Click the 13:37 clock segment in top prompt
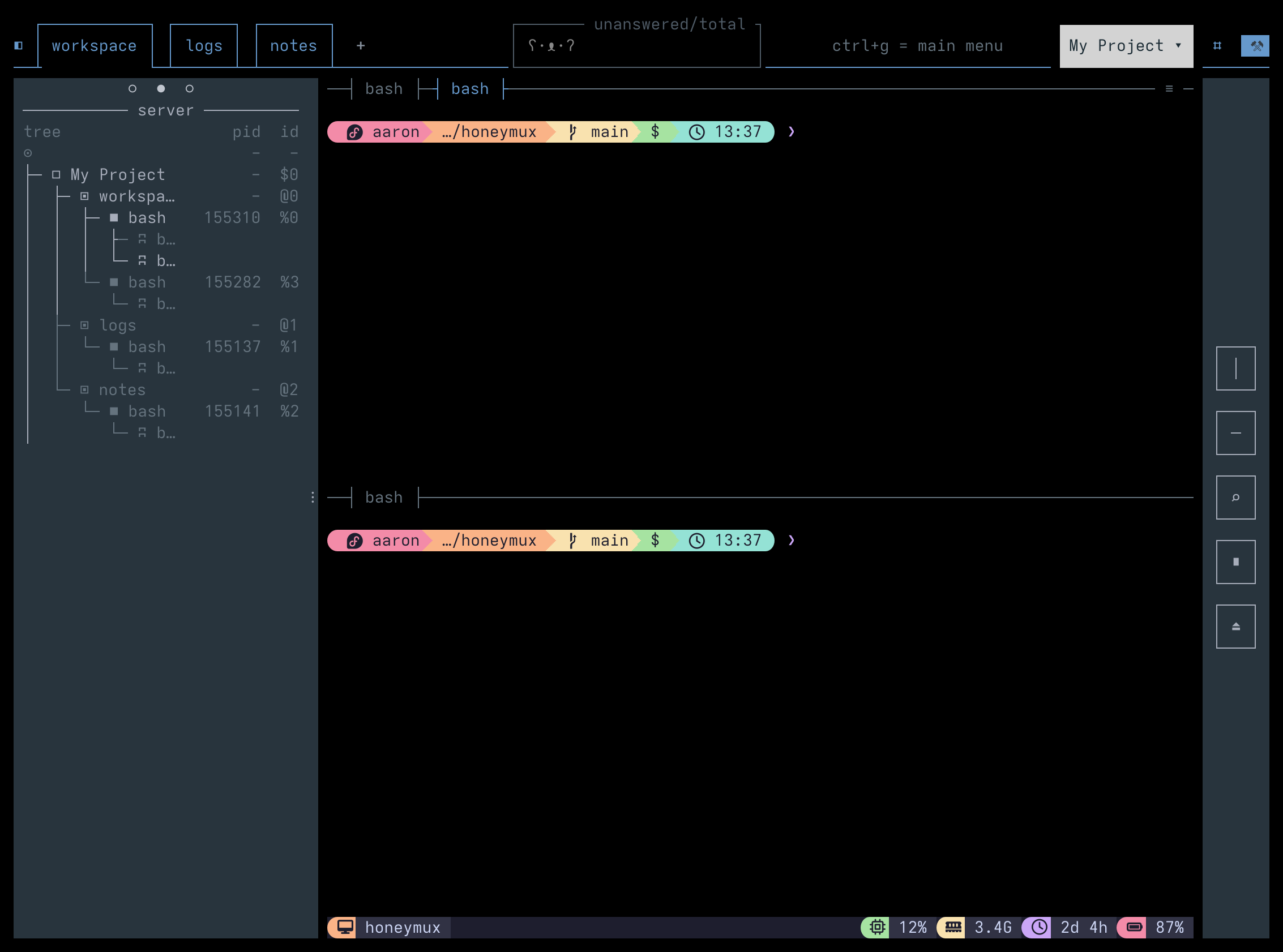Viewport: 1283px width, 952px height. pos(726,132)
